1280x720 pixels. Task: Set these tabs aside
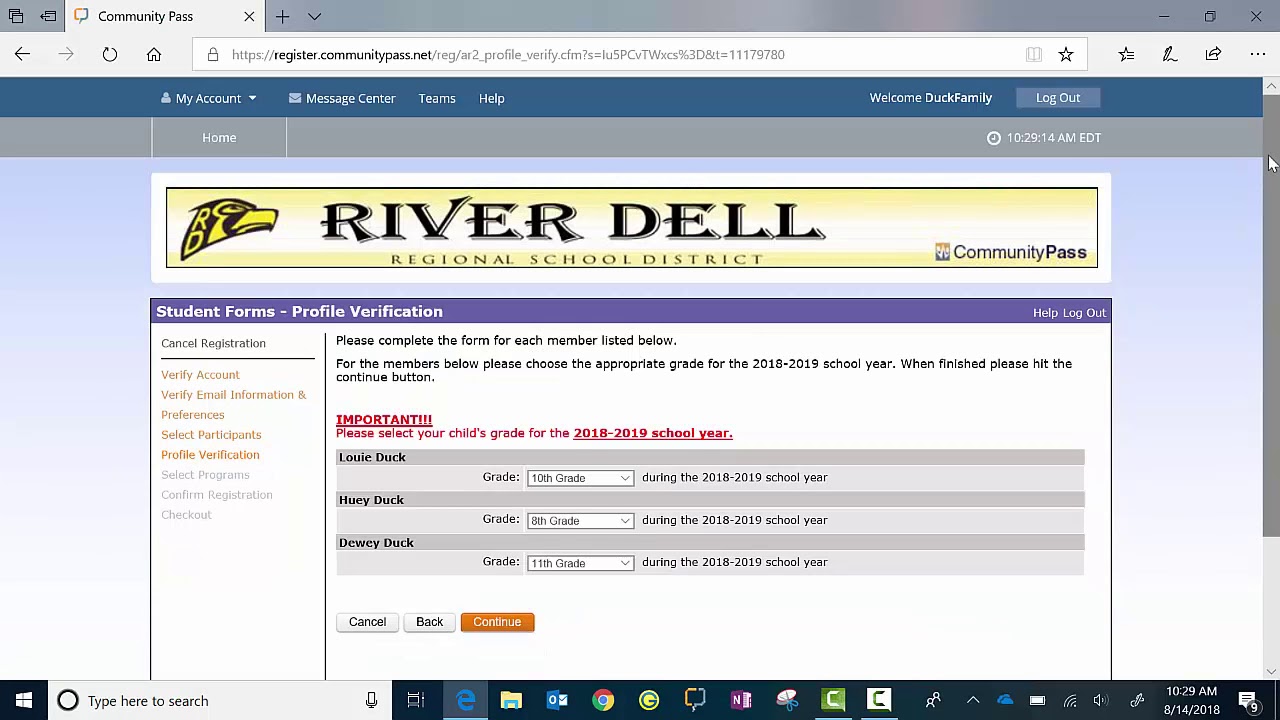pyautogui.click(x=48, y=16)
